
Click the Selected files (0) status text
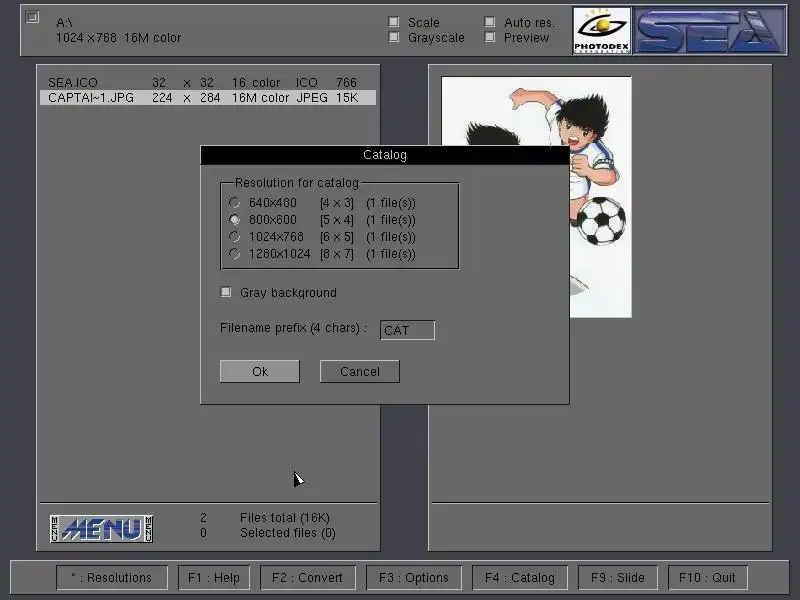point(288,533)
